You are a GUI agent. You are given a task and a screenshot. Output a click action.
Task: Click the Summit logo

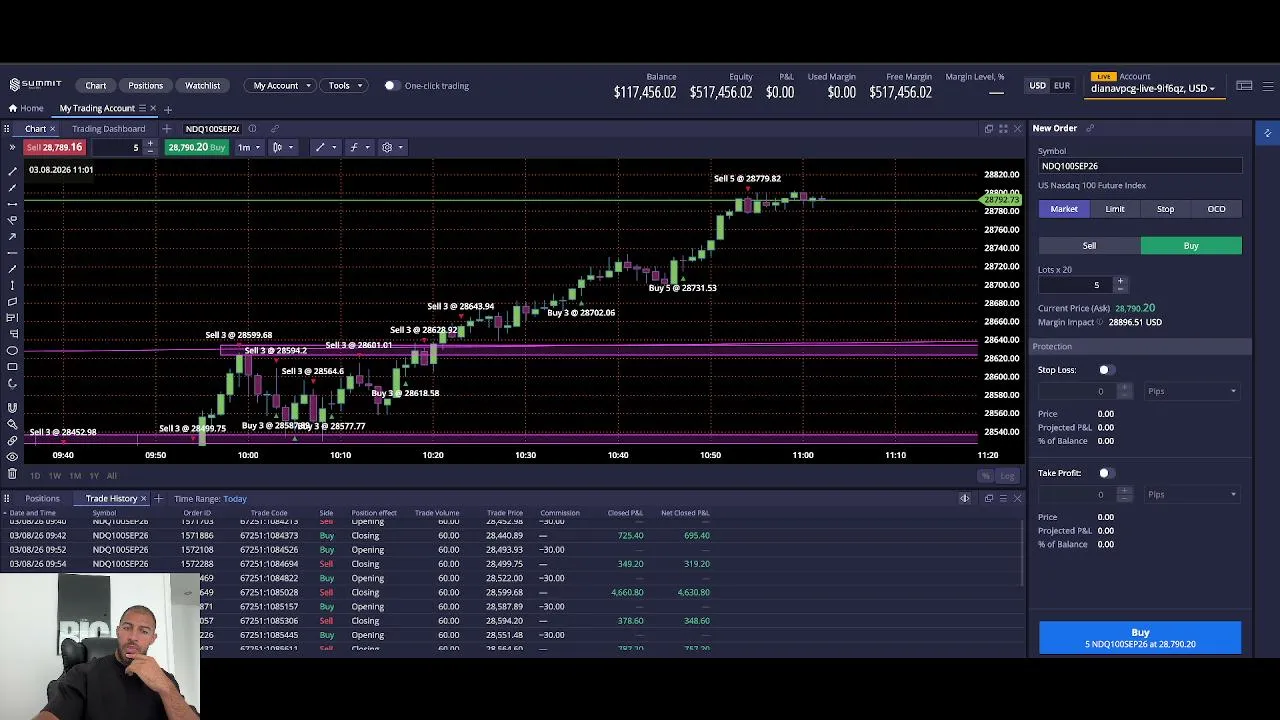(x=35, y=85)
